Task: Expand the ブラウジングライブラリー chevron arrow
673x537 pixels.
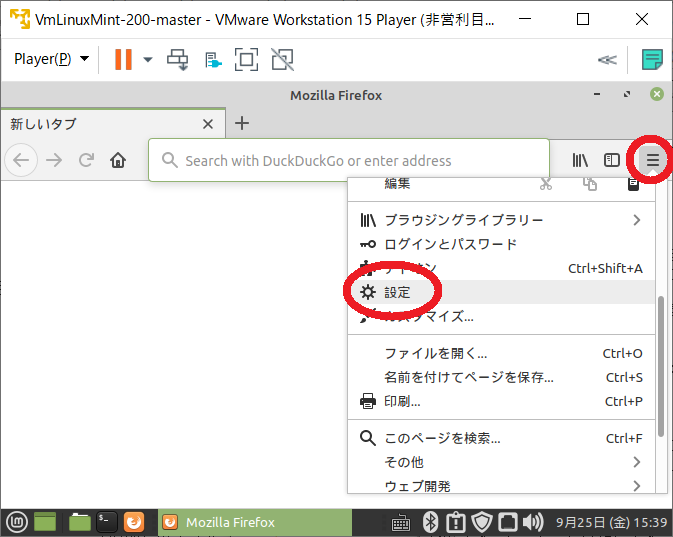Action: [637, 220]
